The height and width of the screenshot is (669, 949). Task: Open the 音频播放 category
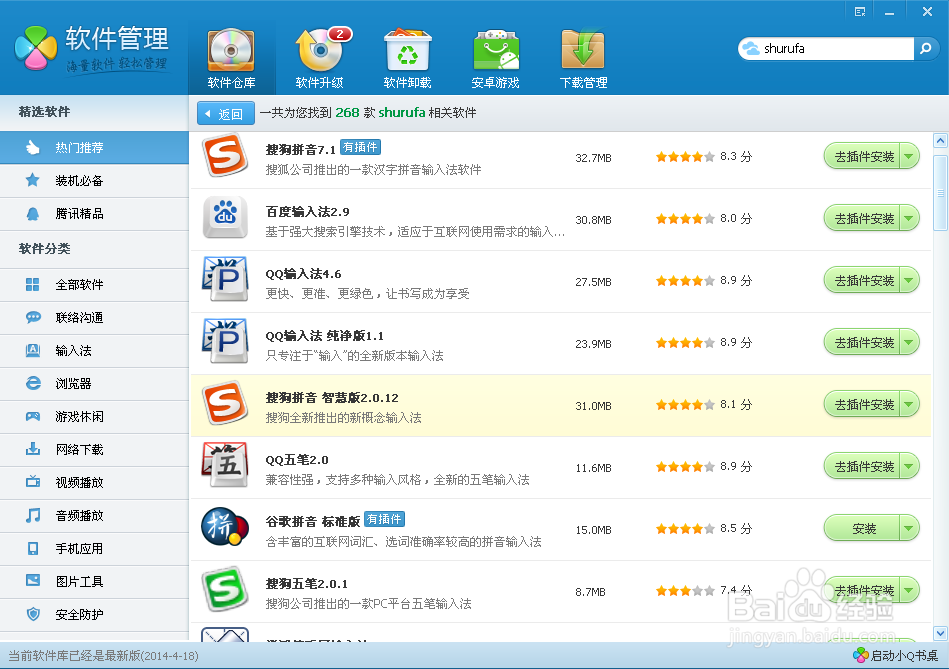tap(94, 516)
